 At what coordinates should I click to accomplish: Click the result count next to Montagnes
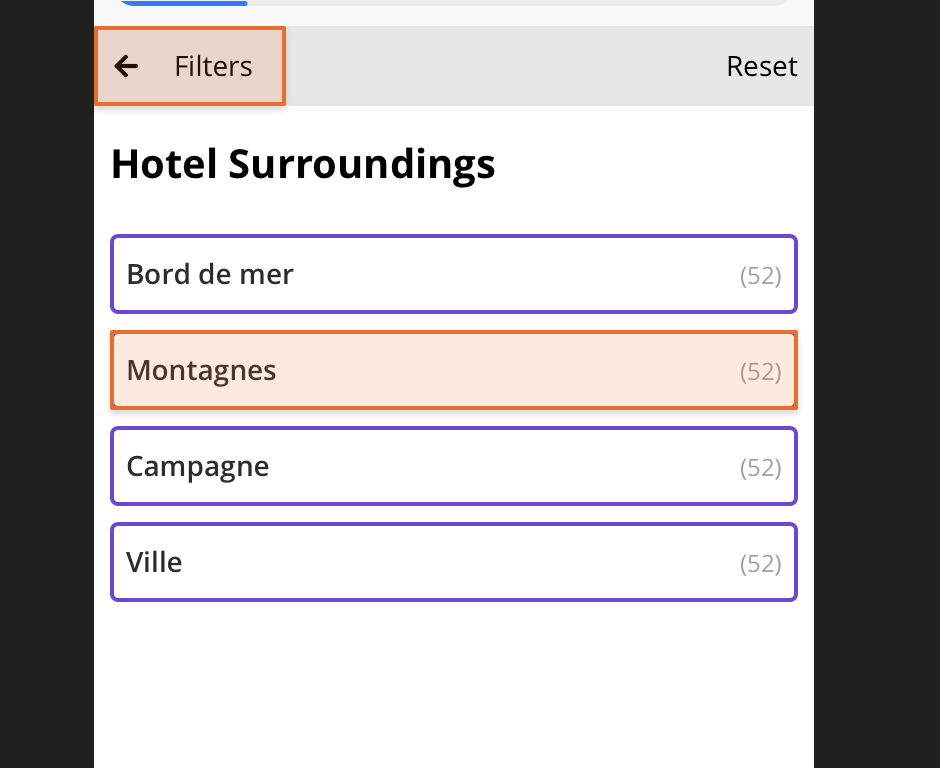pyautogui.click(x=760, y=371)
